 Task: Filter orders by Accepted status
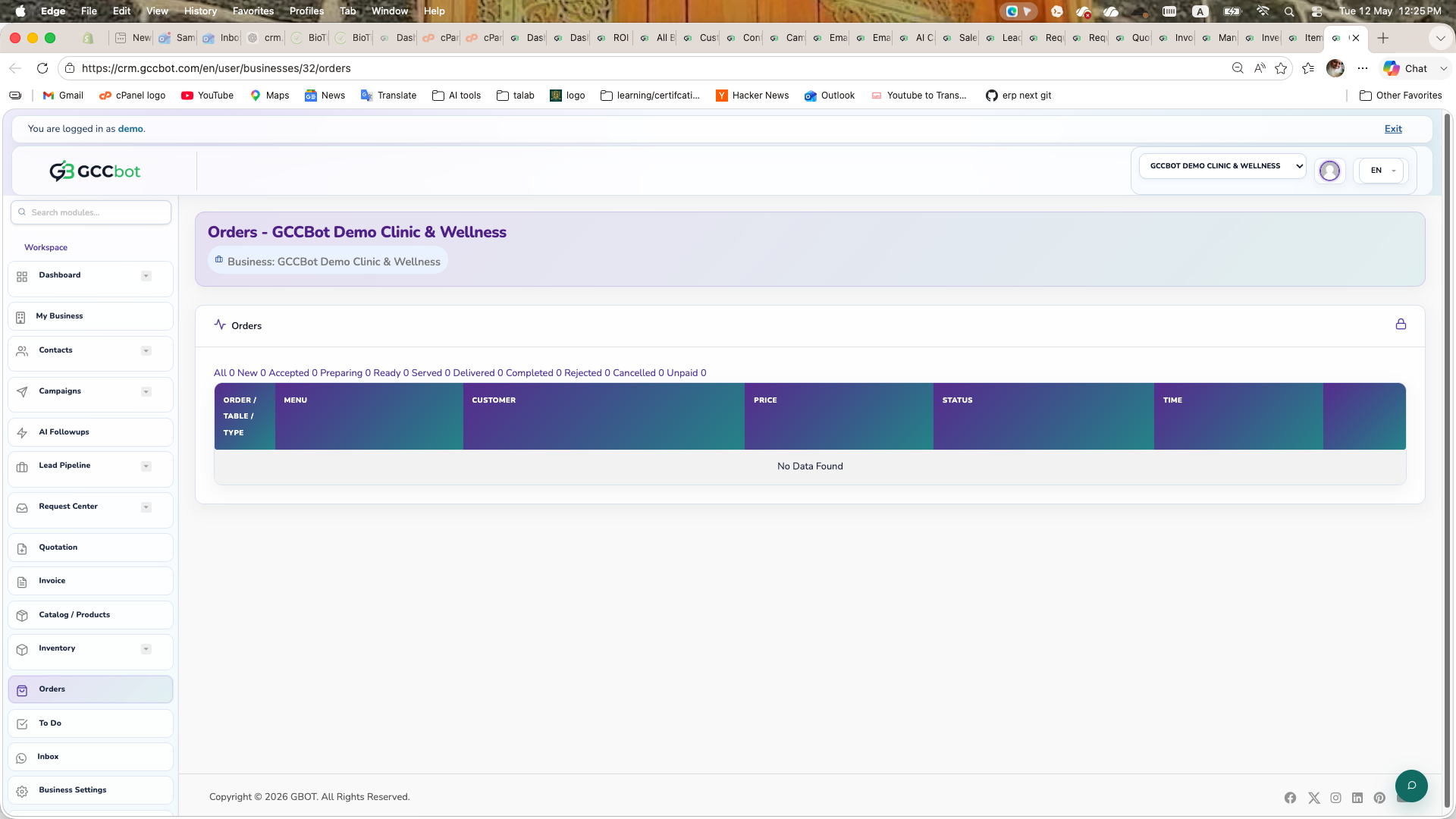(x=293, y=373)
